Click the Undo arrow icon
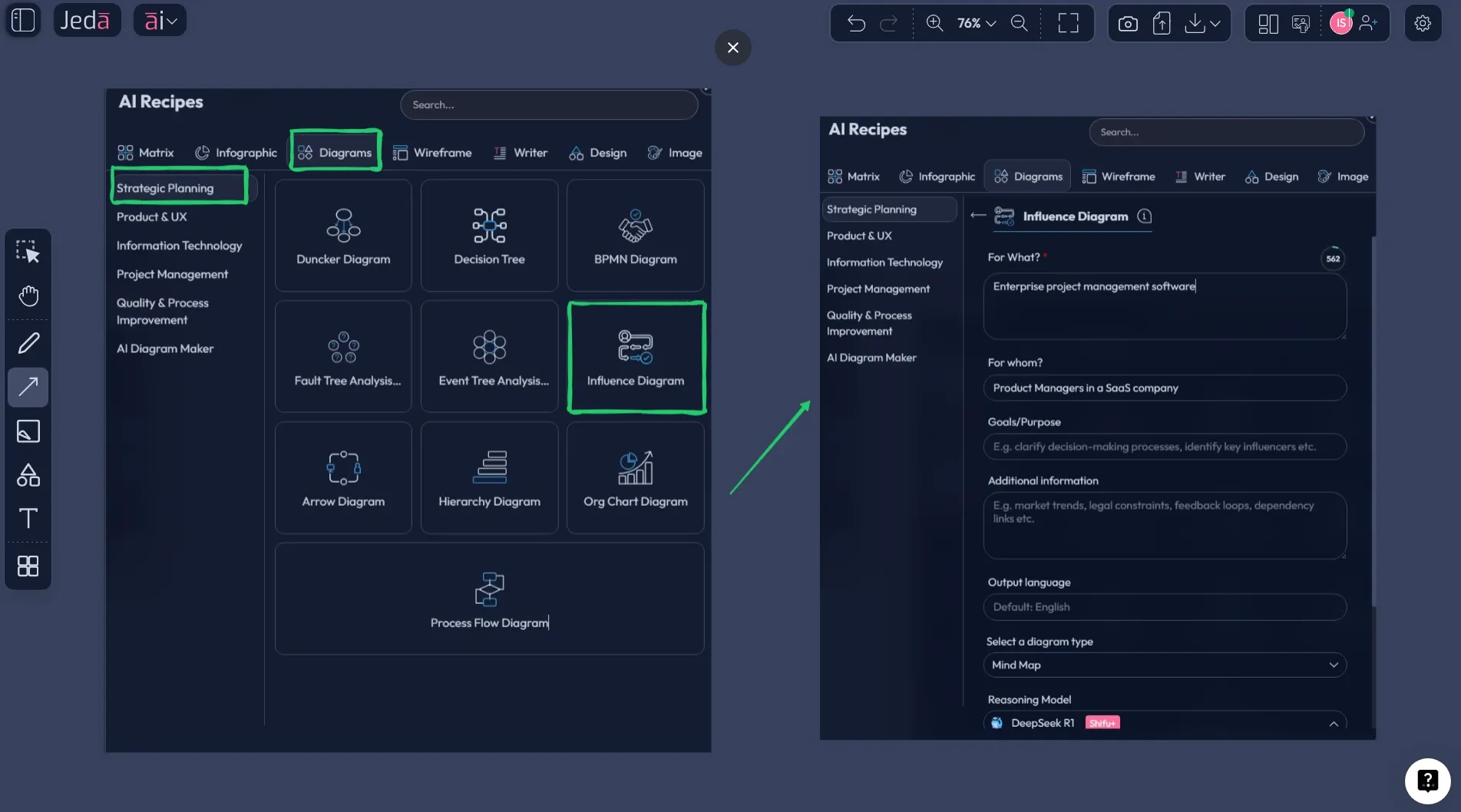 (856, 23)
